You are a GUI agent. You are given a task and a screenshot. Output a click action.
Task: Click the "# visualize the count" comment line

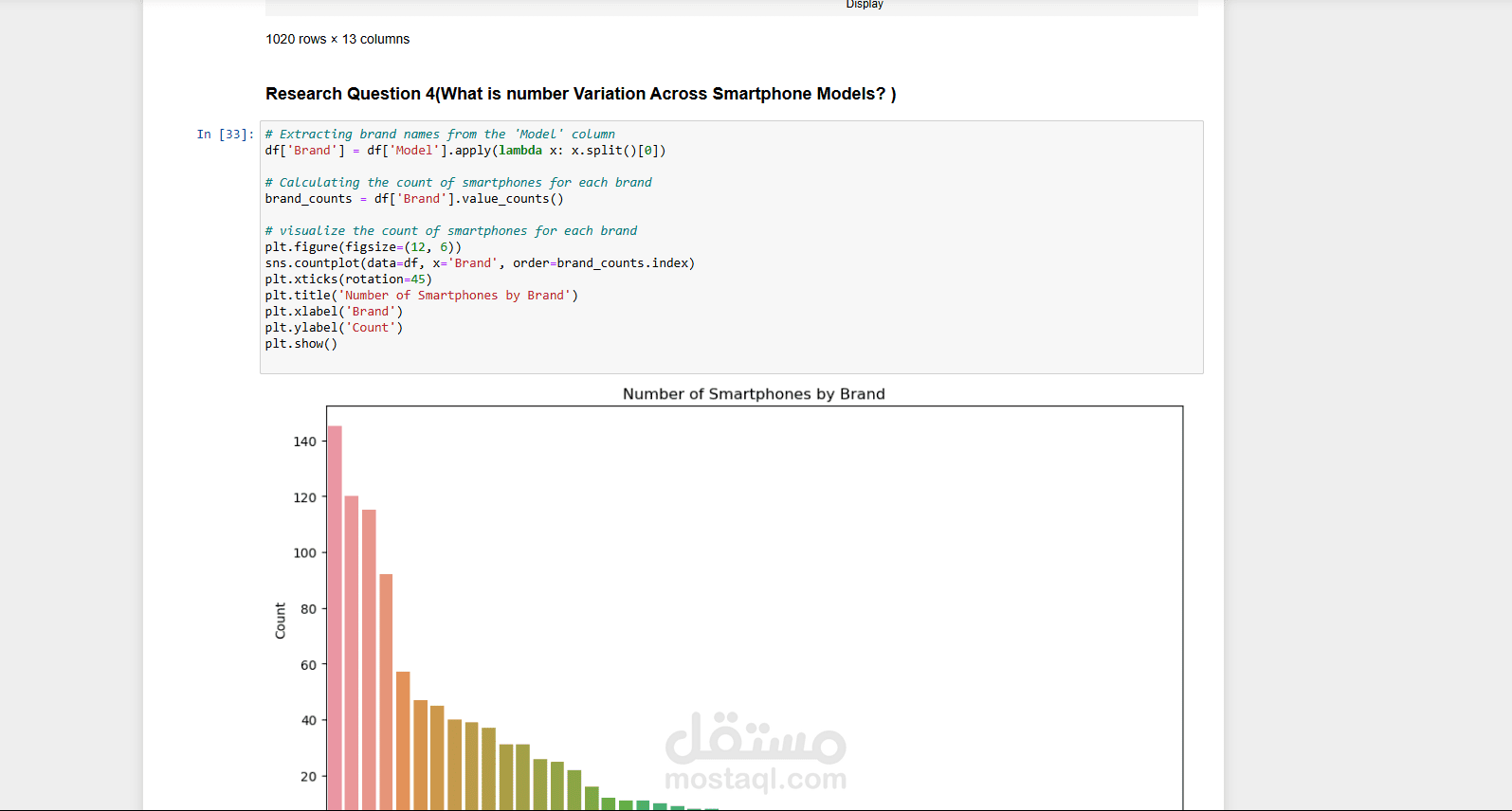pos(451,231)
